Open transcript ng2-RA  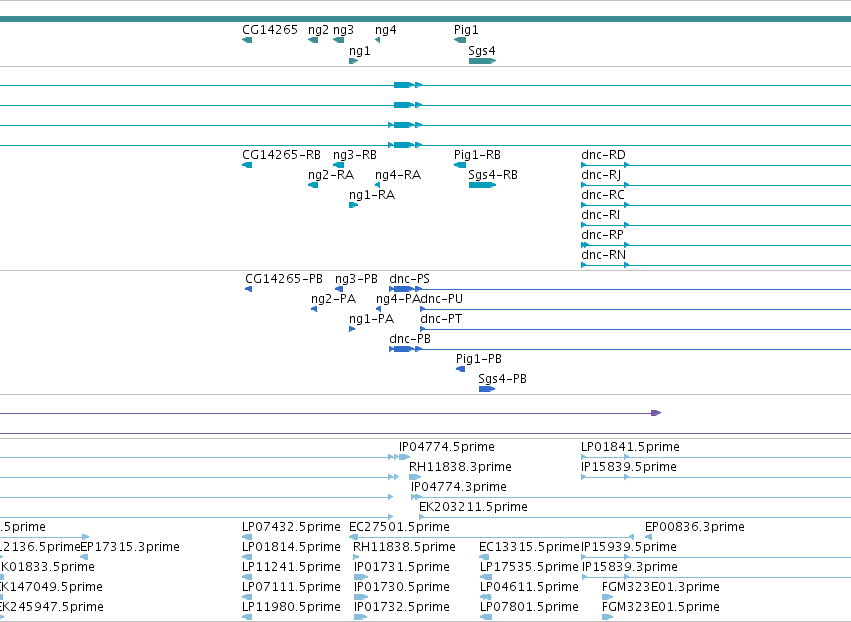click(331, 175)
